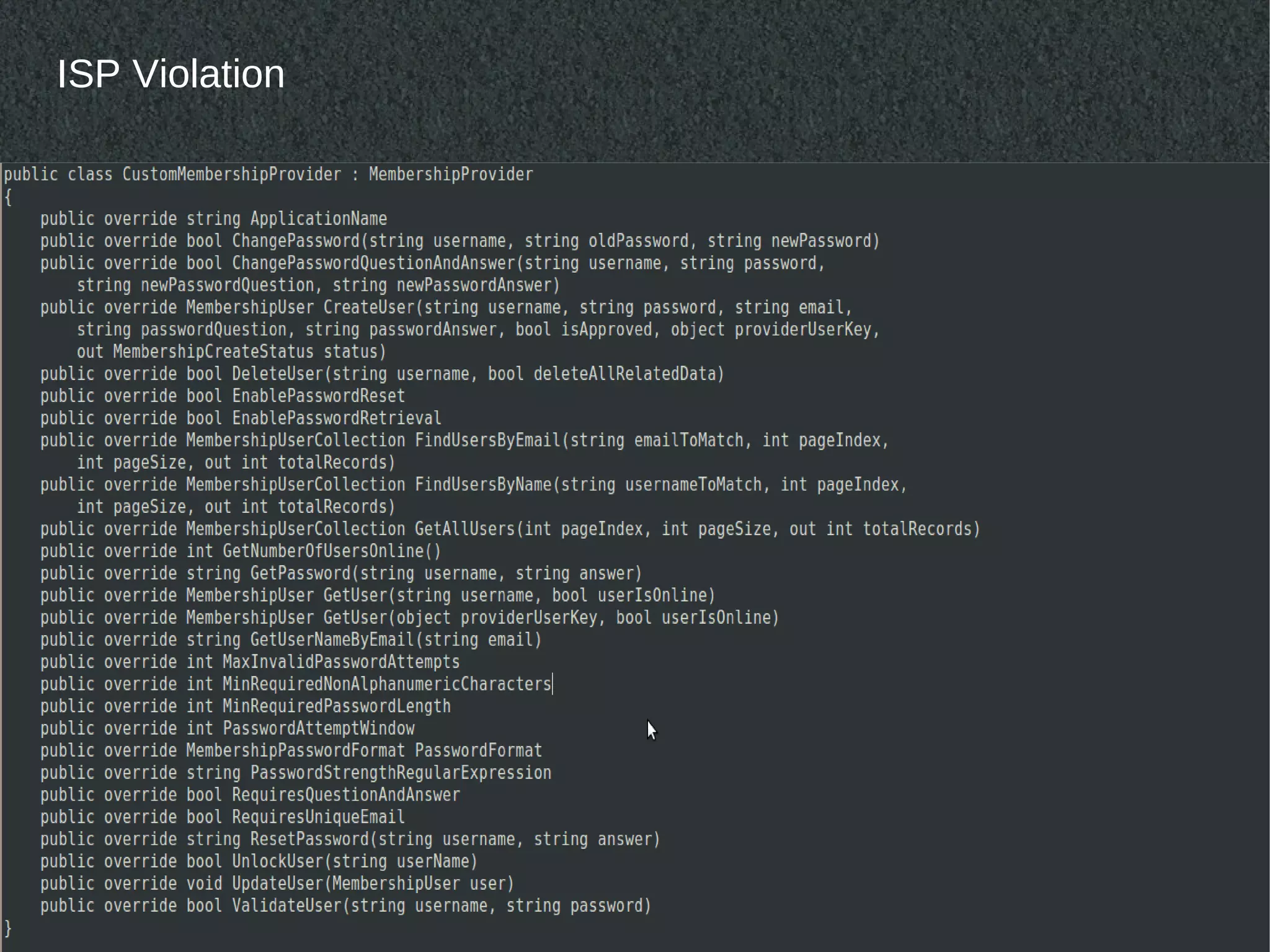
Task: Click the MinRequiredPasswordLength property line
Action: tap(246, 706)
